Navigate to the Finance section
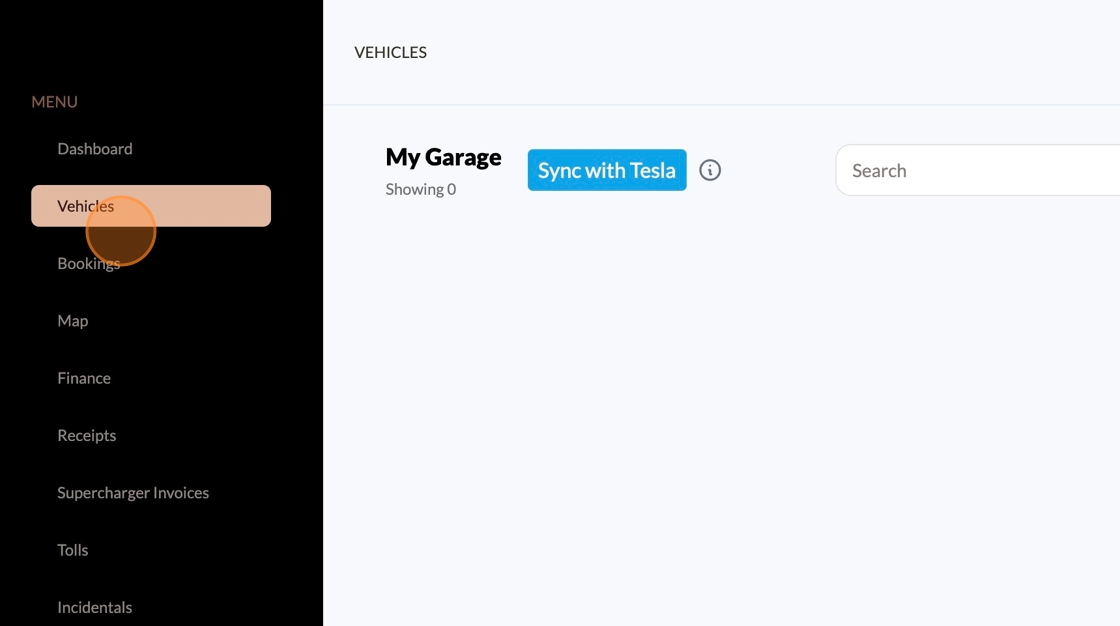This screenshot has width=1120, height=626. (84, 378)
